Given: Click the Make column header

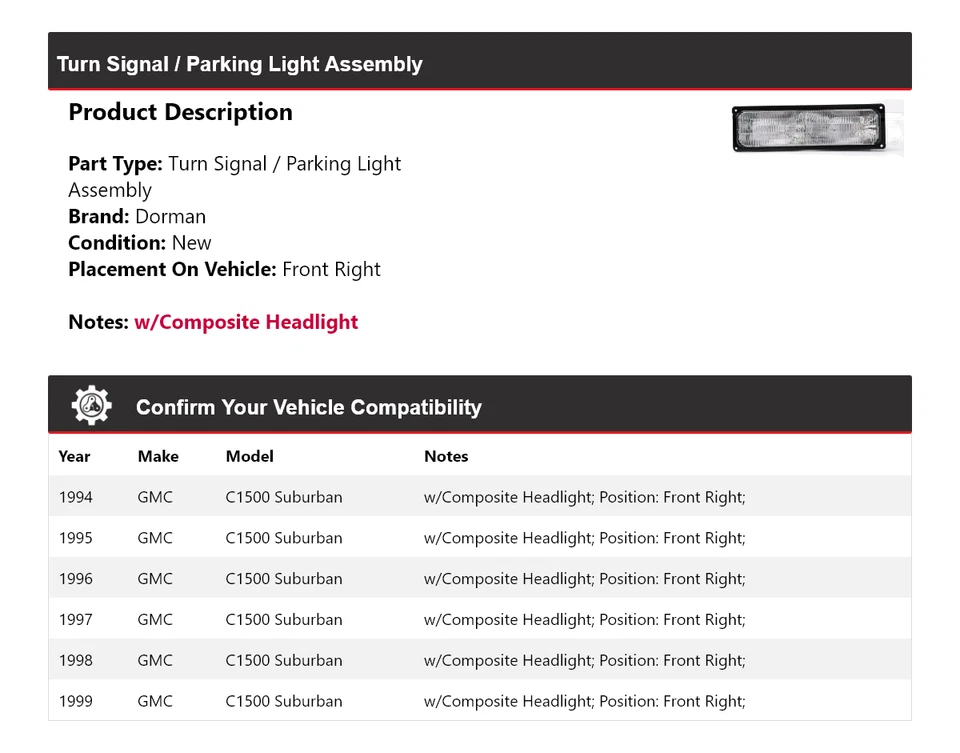Looking at the screenshot, I should [x=158, y=456].
